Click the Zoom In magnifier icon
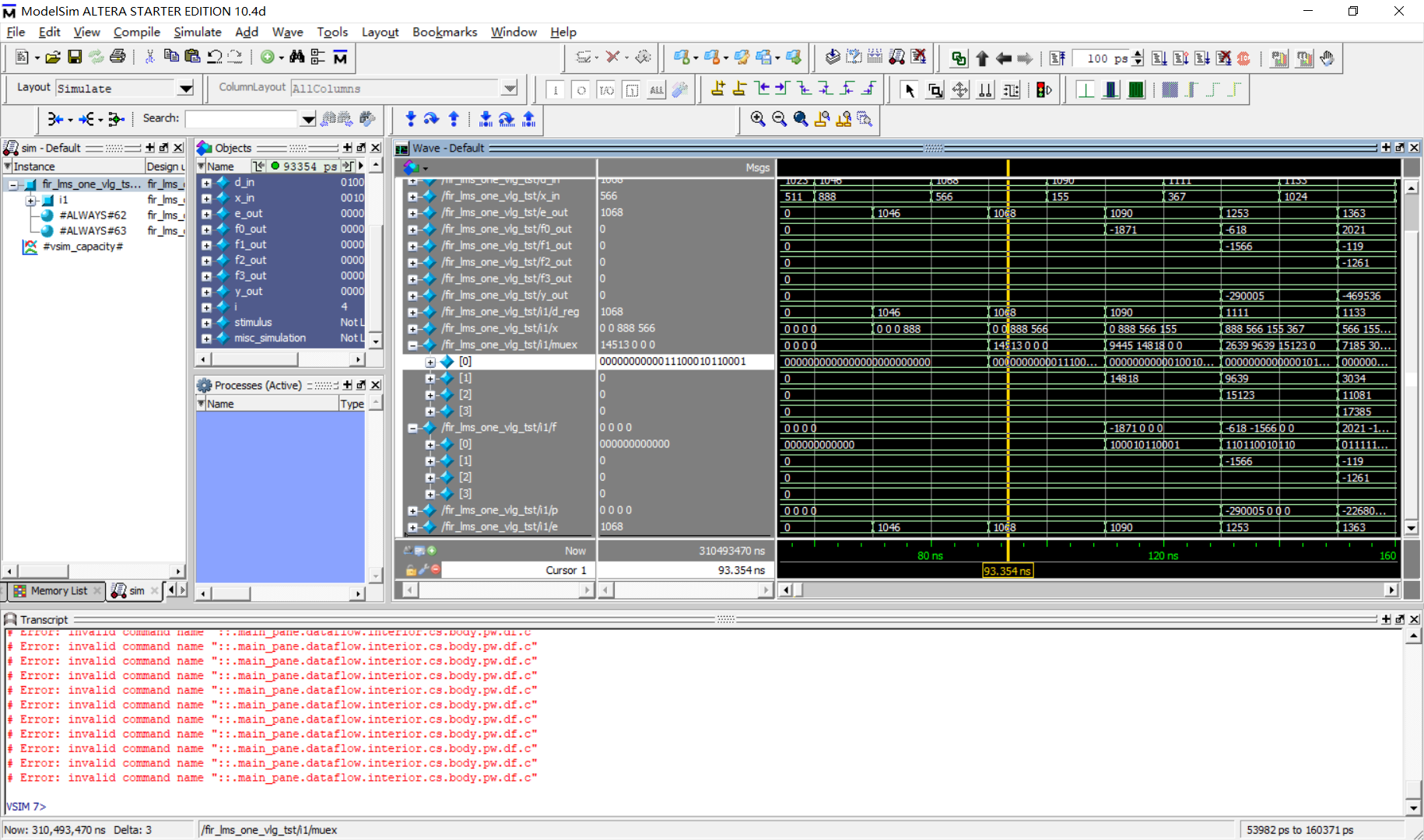This screenshot has width=1424, height=840. pyautogui.click(x=757, y=119)
